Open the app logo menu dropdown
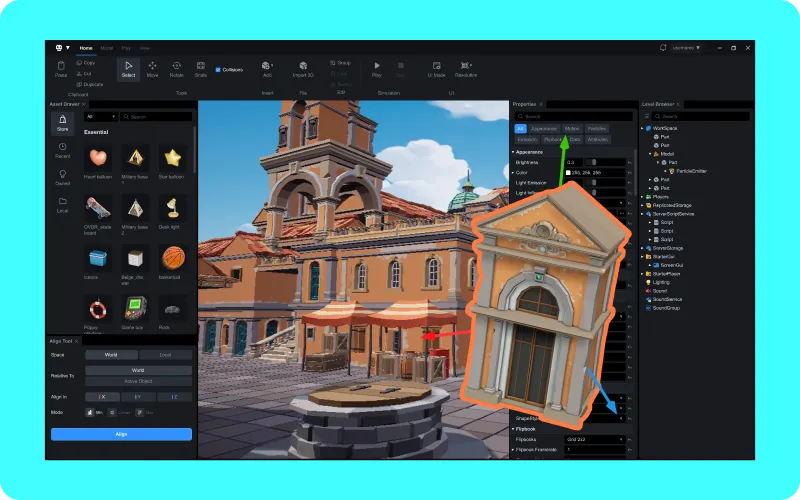Screen dimensions: 800x500 62,47
